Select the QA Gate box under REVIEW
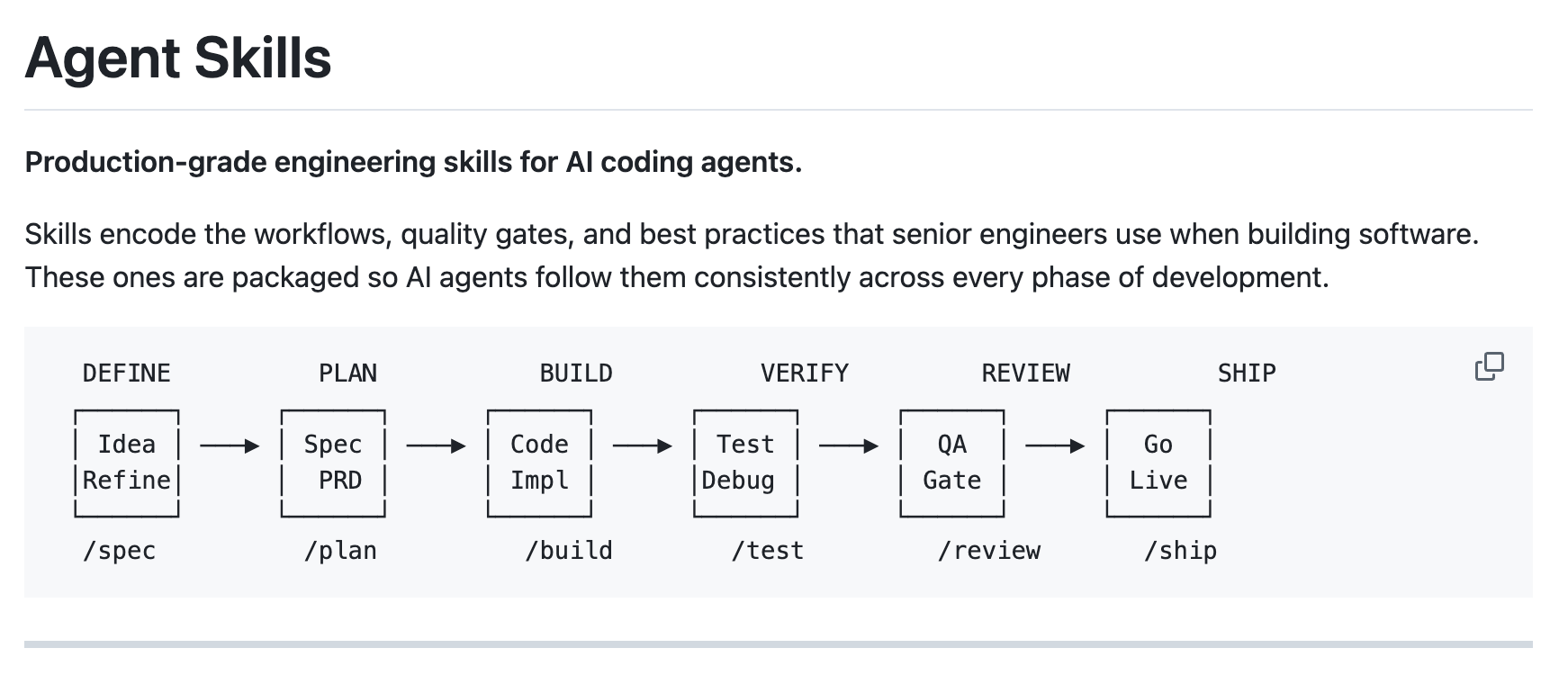This screenshot has height=675, width=1568. point(951,462)
